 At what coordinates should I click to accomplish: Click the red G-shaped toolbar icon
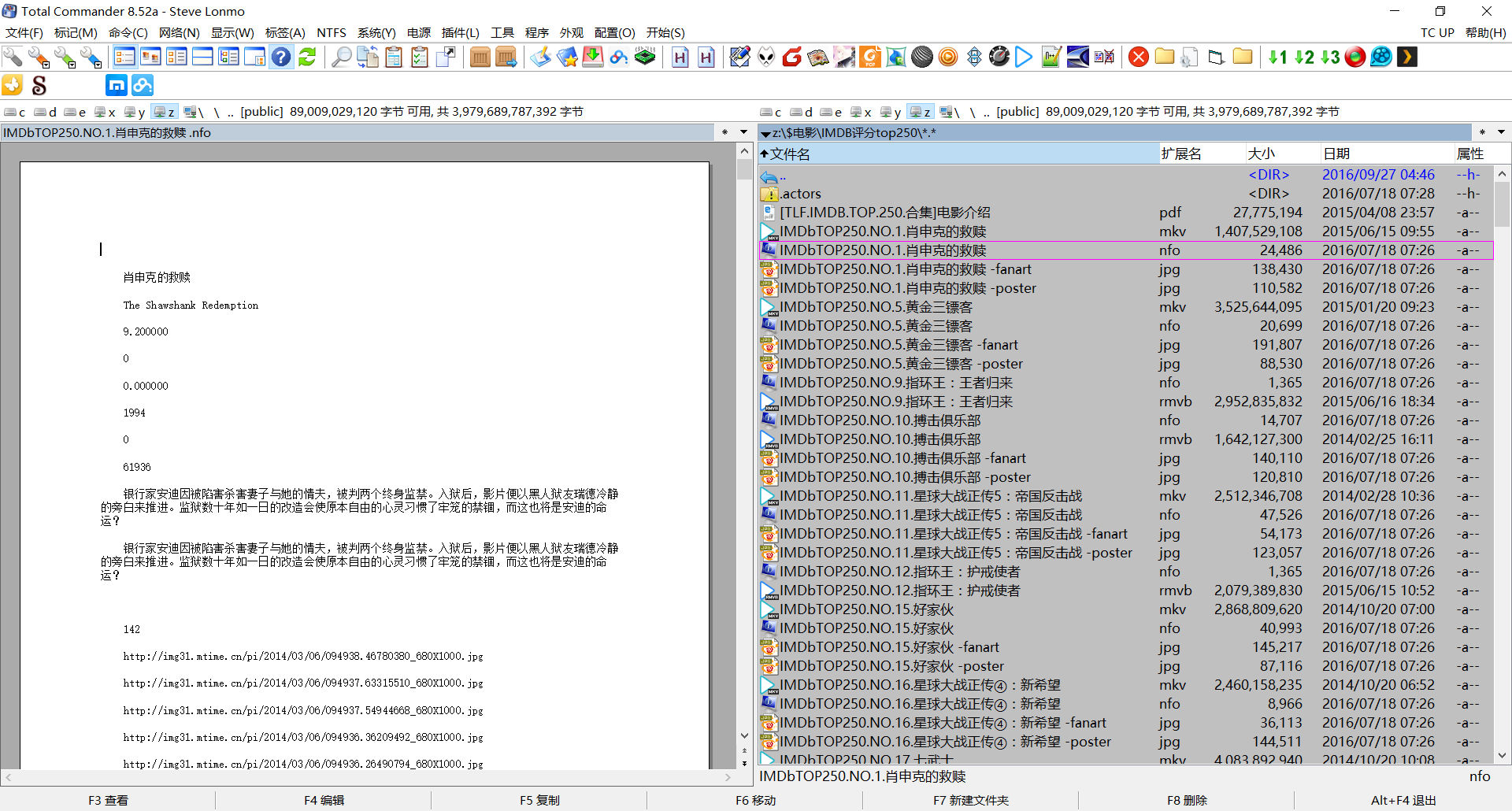tap(792, 57)
